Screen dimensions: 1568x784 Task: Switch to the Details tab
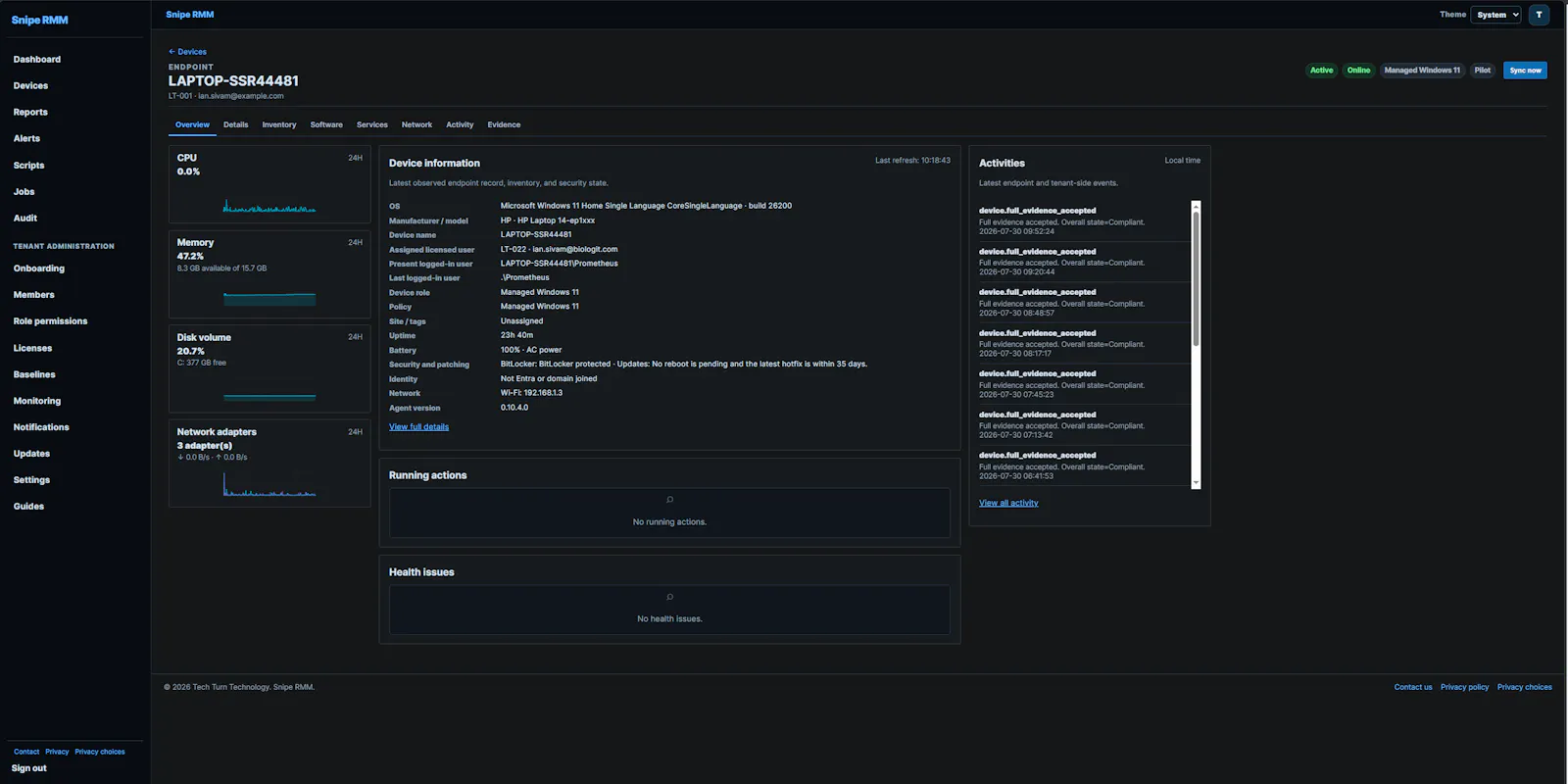pos(235,124)
